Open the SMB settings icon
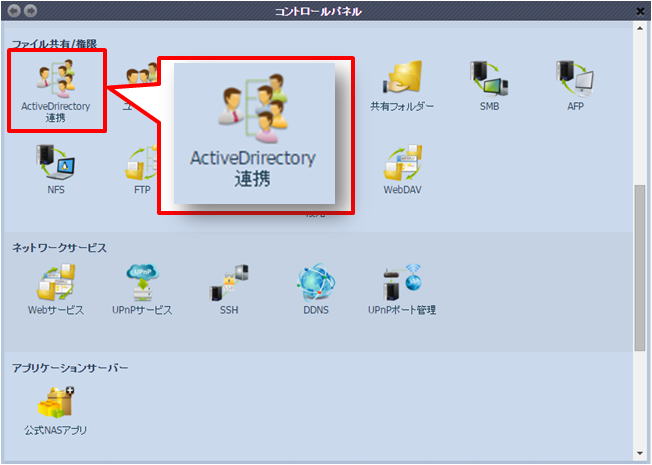The width and height of the screenshot is (652, 465). (489, 86)
